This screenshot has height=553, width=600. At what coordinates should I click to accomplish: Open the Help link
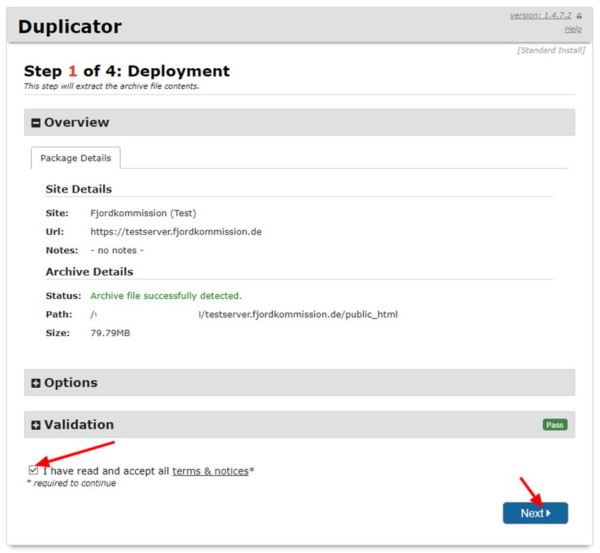click(x=573, y=29)
